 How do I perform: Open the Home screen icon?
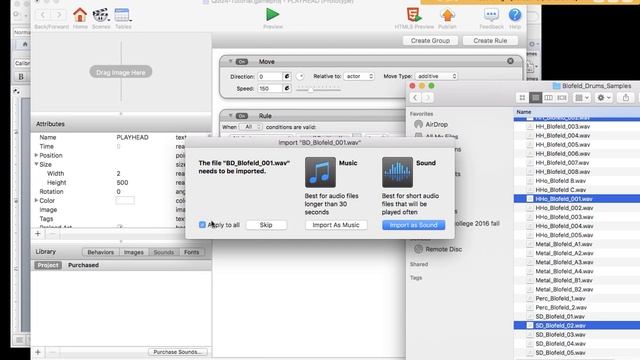(x=80, y=16)
